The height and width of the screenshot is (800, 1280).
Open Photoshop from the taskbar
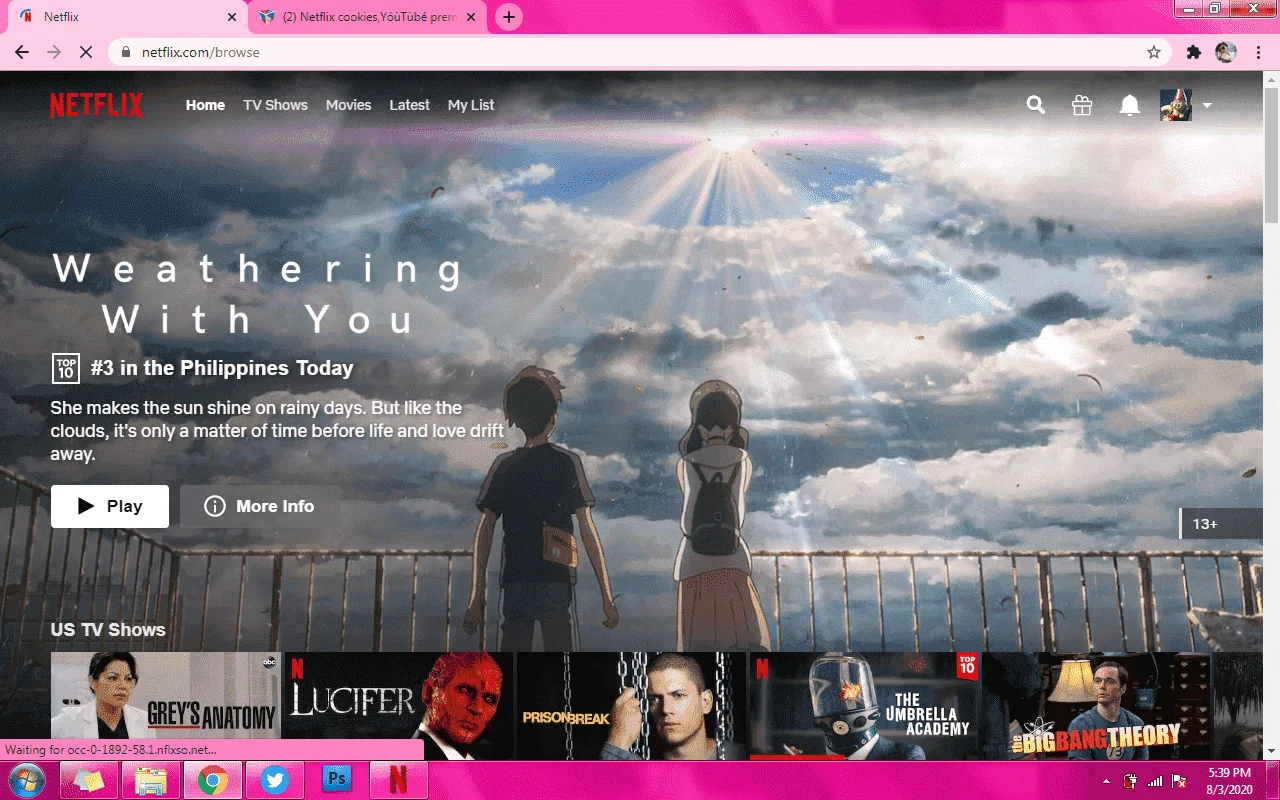337,780
